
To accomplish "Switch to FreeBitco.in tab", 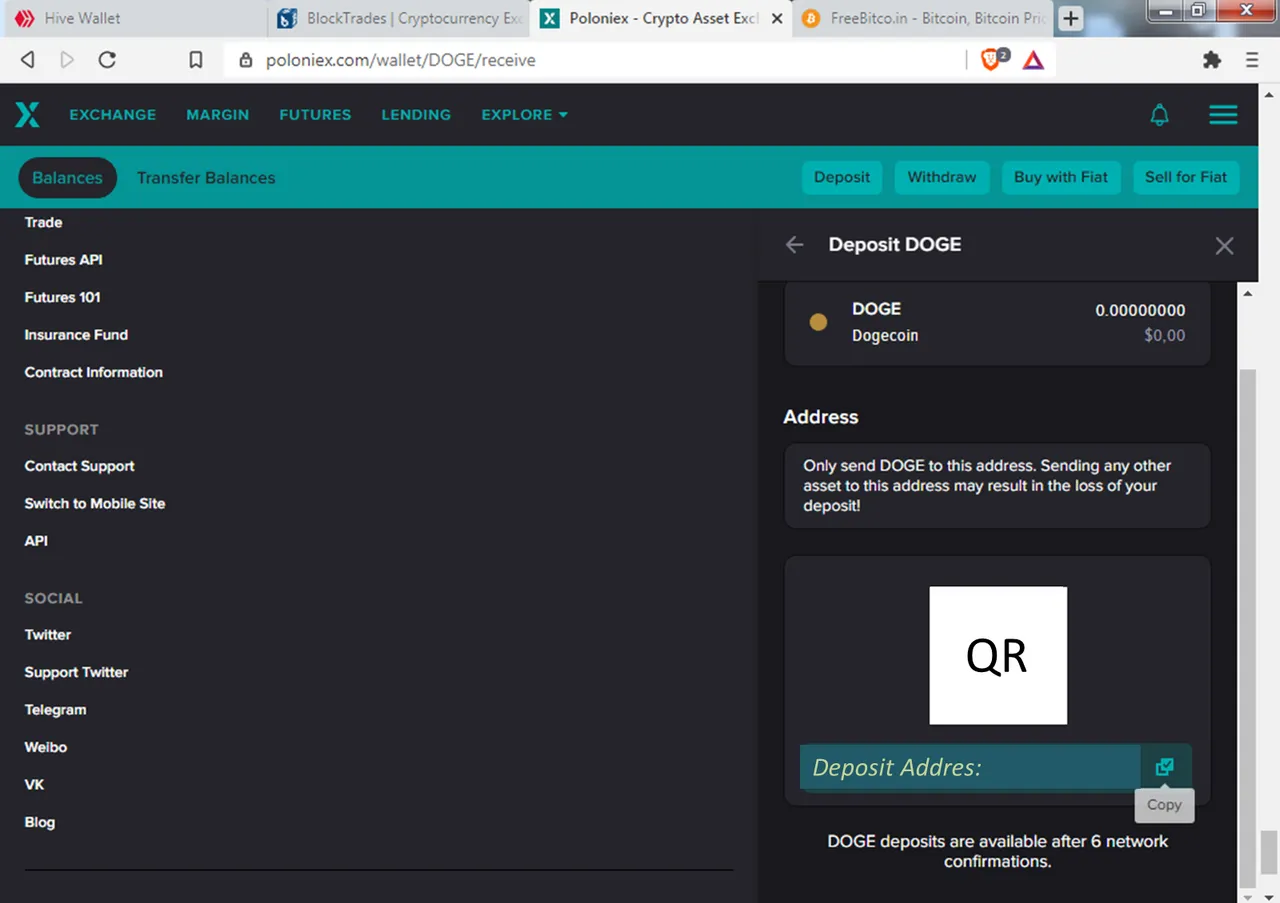I will pyautogui.click(x=922, y=18).
